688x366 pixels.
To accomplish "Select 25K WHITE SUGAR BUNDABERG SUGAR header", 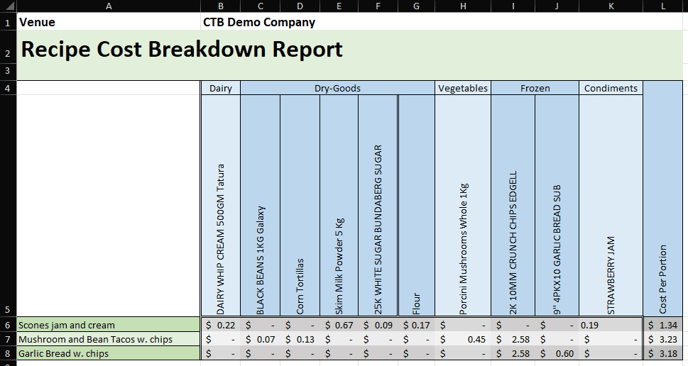I will tap(378, 205).
